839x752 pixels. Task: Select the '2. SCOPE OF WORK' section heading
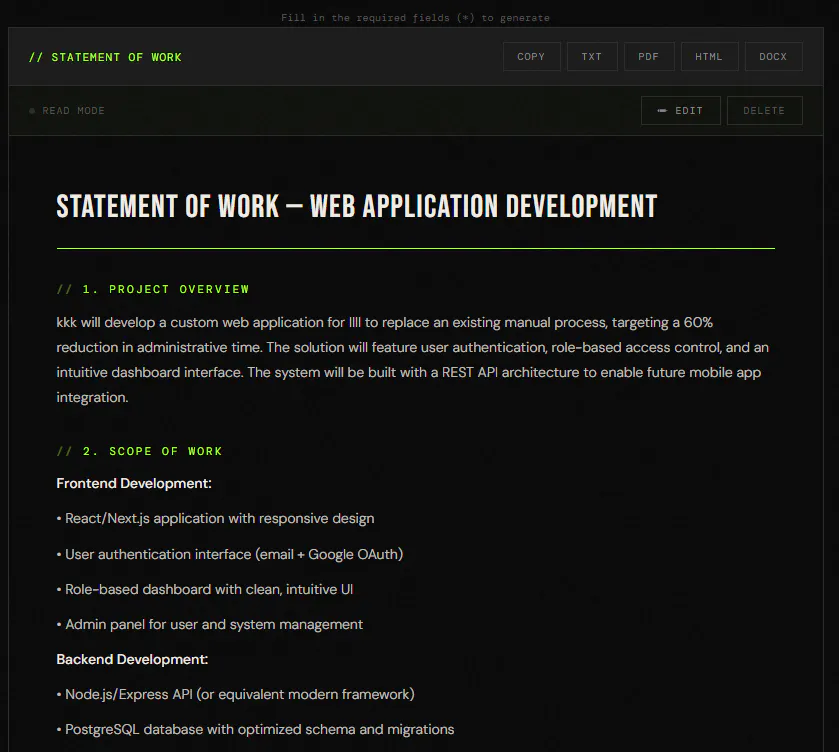point(139,451)
